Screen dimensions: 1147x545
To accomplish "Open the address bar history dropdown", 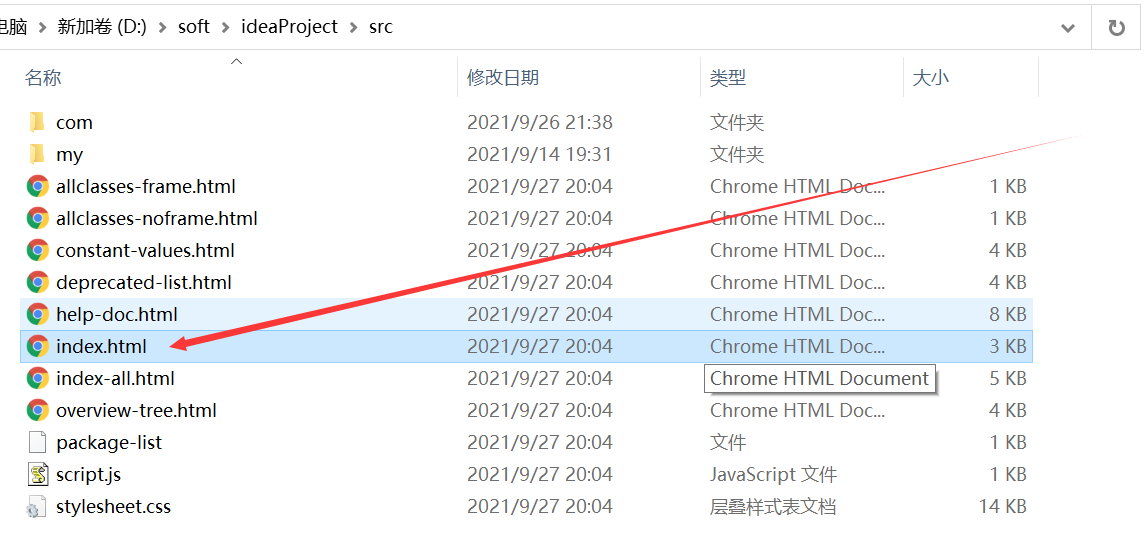I will coord(1068,27).
